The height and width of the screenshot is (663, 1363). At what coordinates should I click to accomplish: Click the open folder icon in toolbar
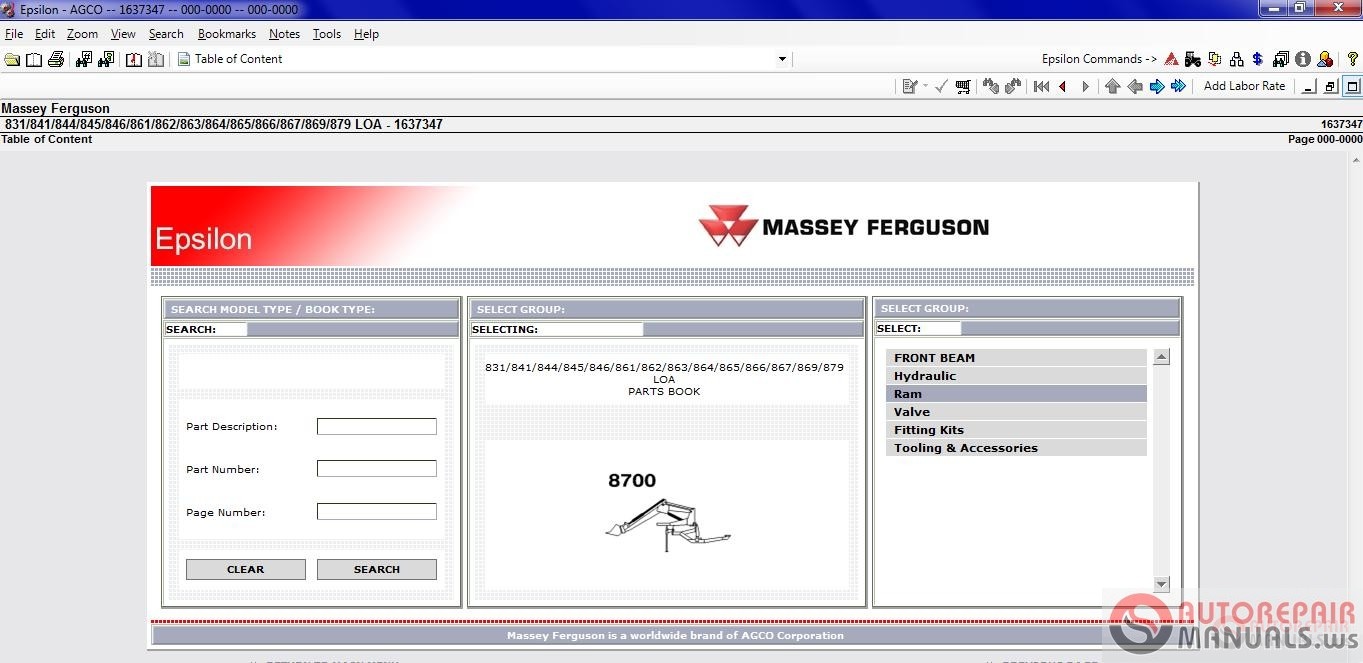pos(12,59)
